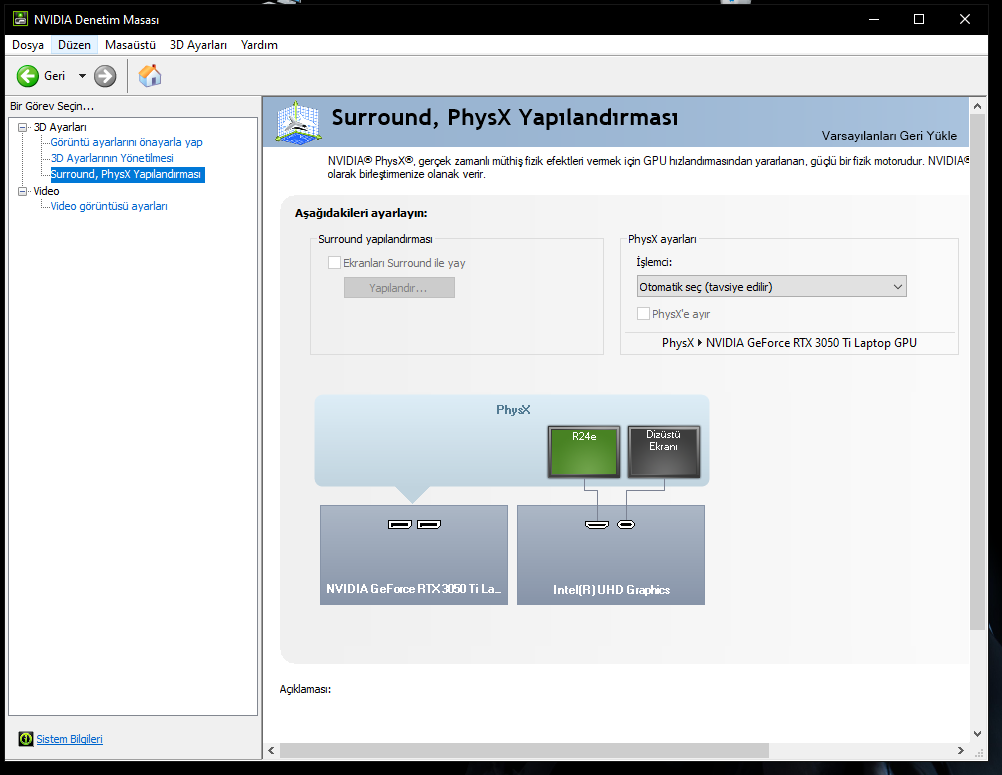
Task: Select the green R24e monitor thumbnail
Action: tap(584, 452)
